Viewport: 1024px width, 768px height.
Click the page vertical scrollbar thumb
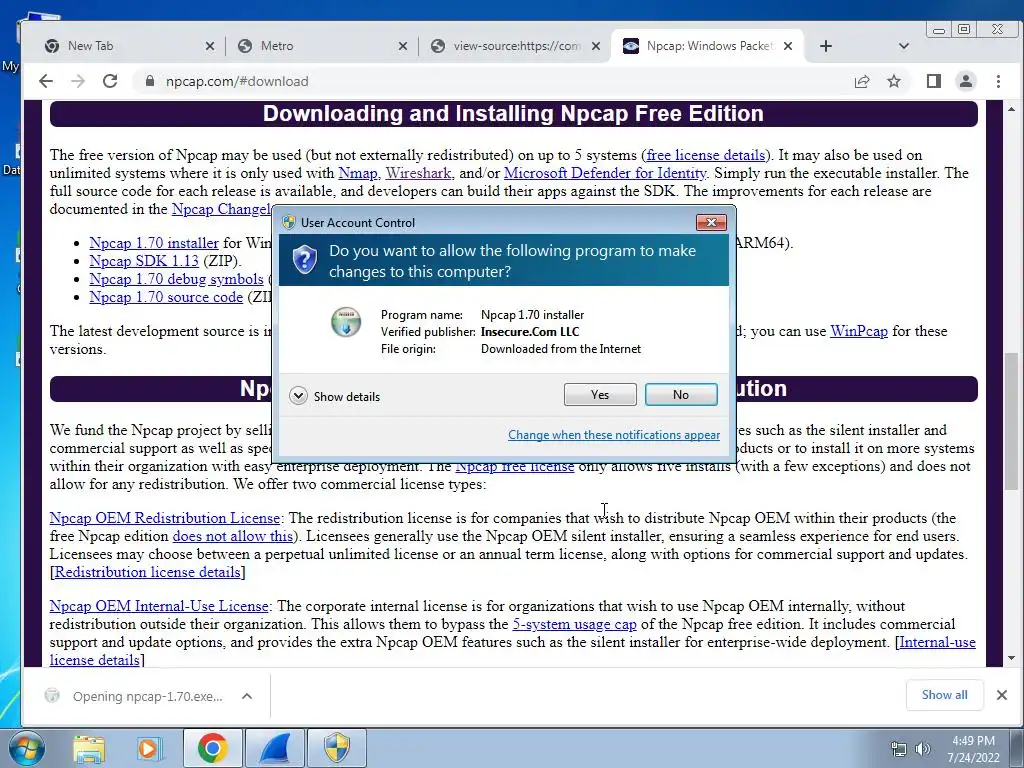click(x=1011, y=421)
